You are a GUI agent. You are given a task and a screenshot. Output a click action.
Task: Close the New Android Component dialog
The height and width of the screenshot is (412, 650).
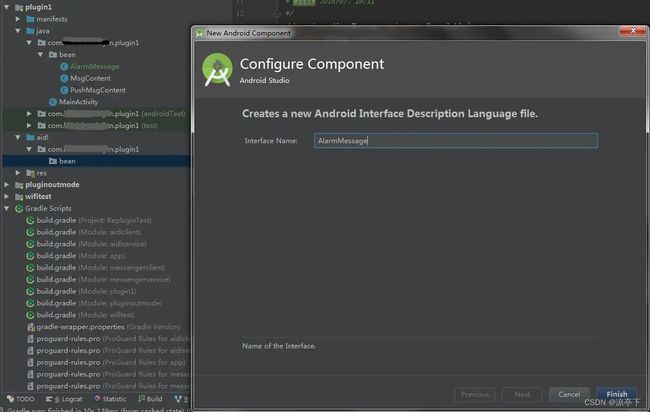click(633, 30)
